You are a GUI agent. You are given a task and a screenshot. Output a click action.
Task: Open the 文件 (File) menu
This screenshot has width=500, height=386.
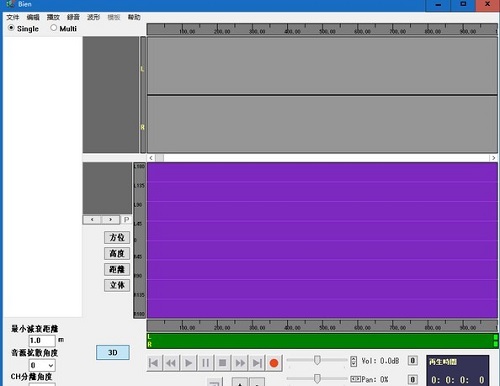coord(13,17)
